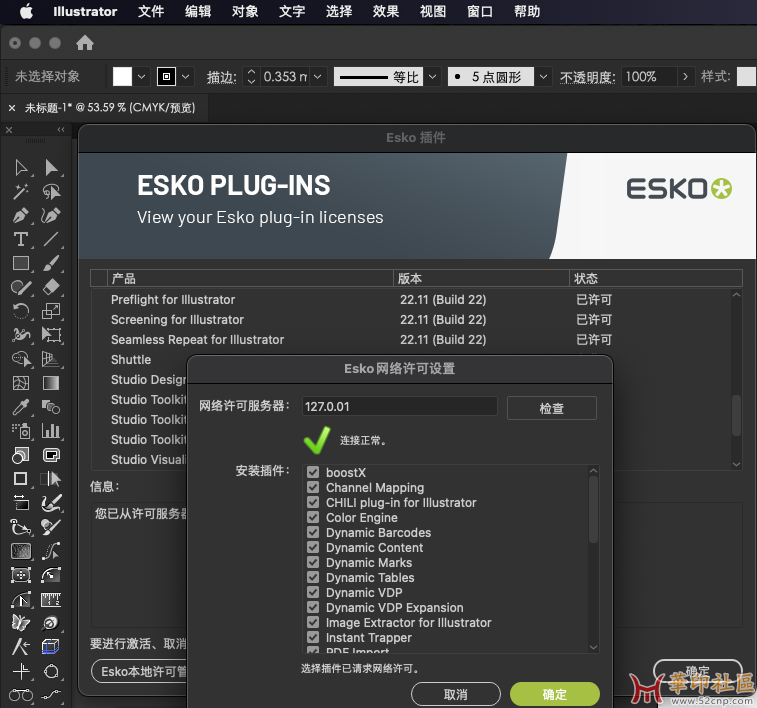Screen dimensions: 757x708
Task: Open the fill color dropdown arrow
Action: [x=141, y=76]
